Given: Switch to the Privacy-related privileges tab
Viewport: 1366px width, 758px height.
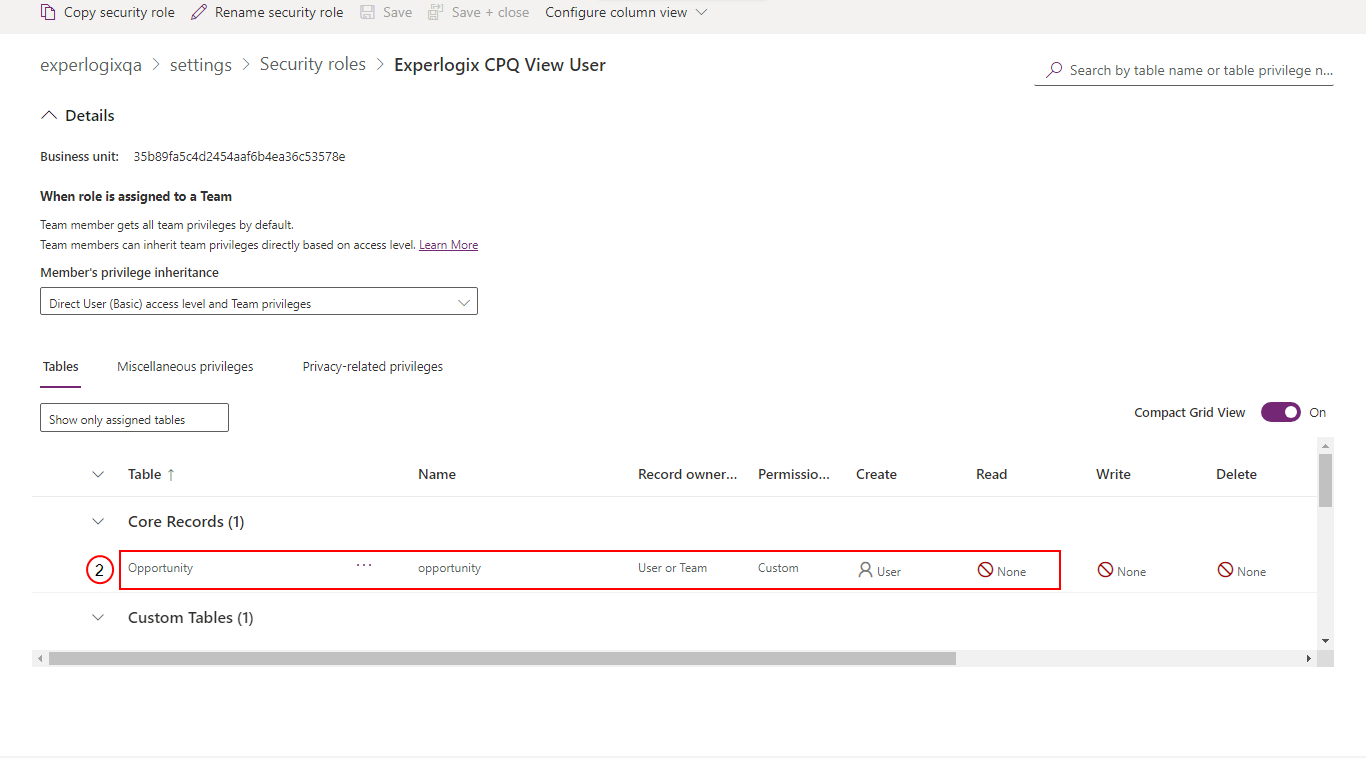Looking at the screenshot, I should [373, 367].
